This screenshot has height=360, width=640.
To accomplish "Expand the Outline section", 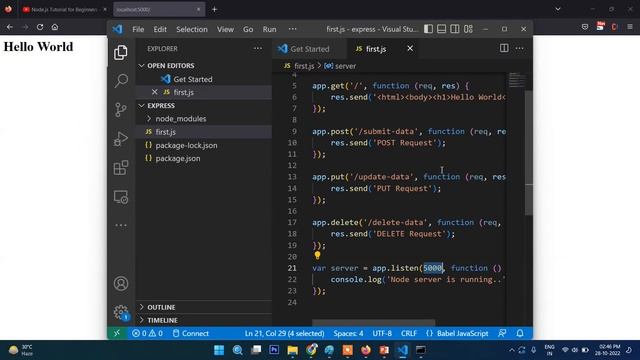I will click(x=142, y=307).
